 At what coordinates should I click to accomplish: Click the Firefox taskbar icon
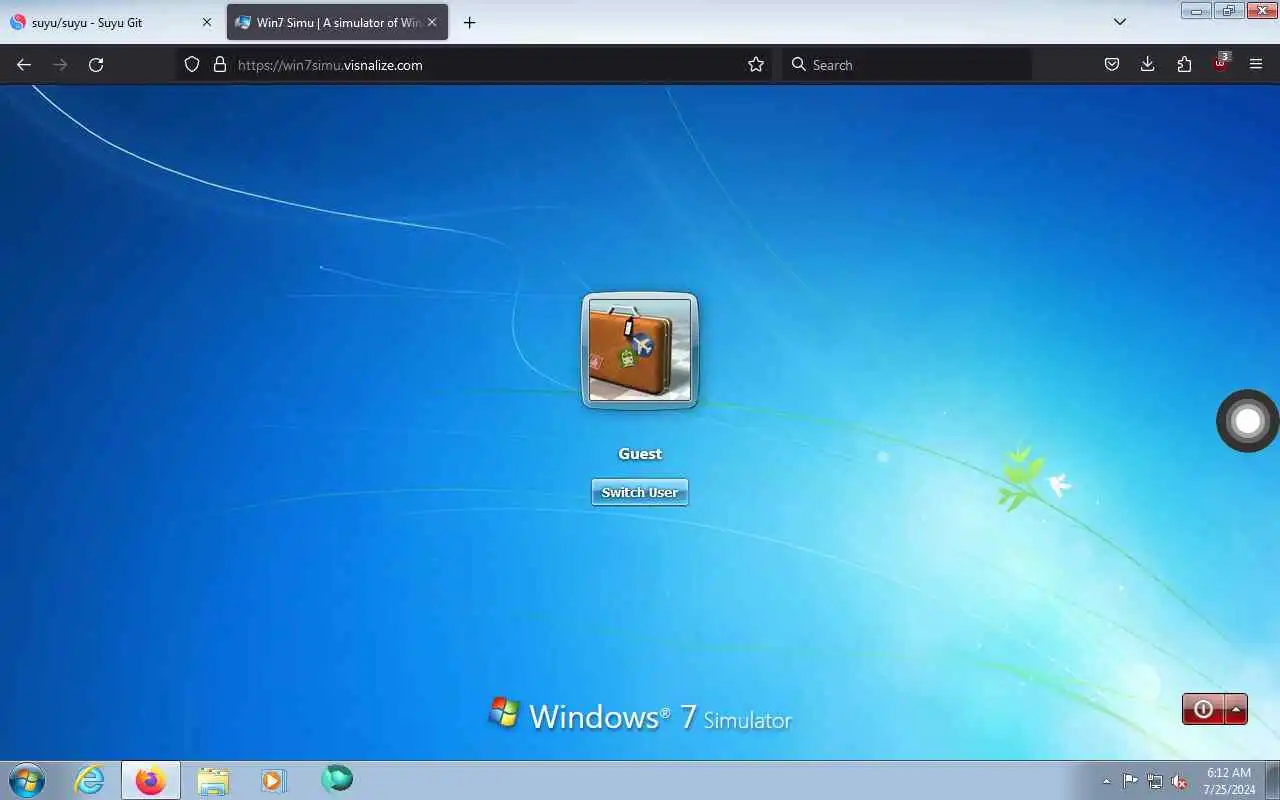151,780
